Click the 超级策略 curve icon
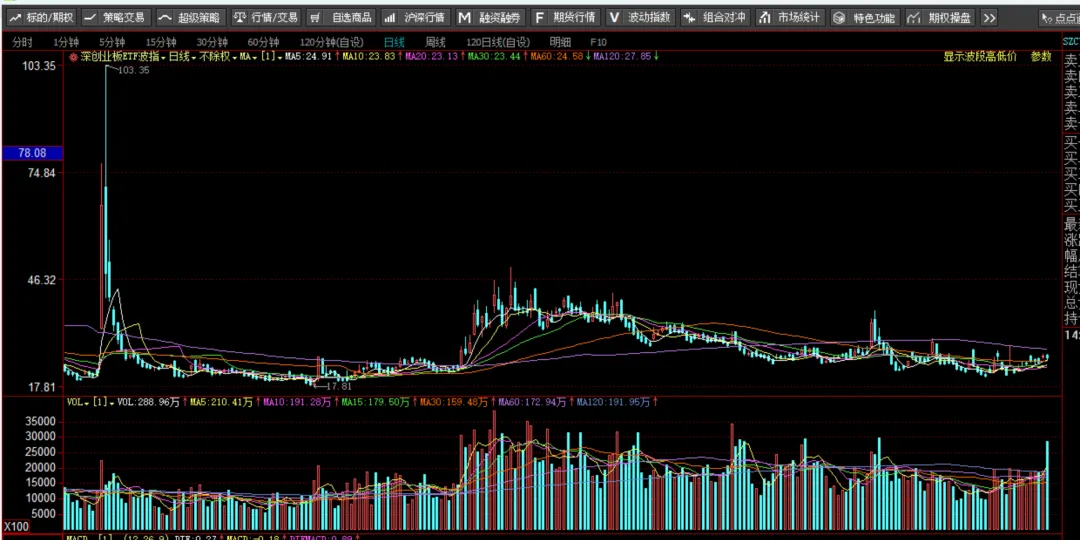This screenshot has width=1080, height=540. [x=165, y=18]
